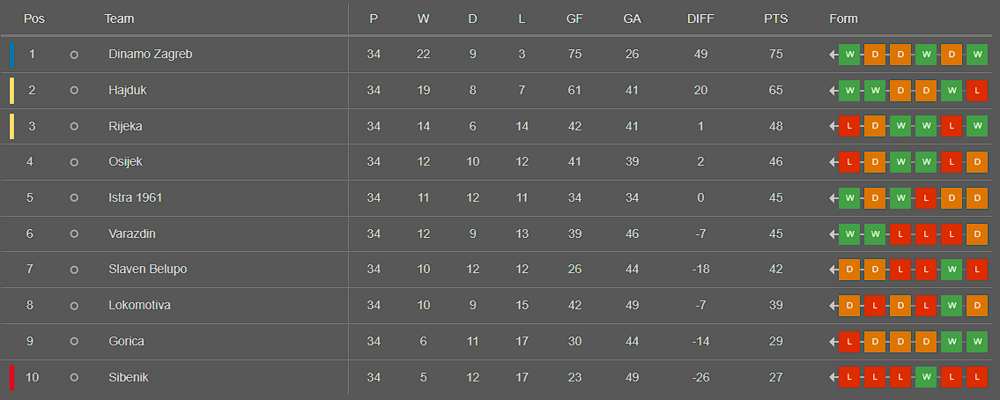Open the Hajduk team link
The width and height of the screenshot is (1000, 400).
pos(127,90)
